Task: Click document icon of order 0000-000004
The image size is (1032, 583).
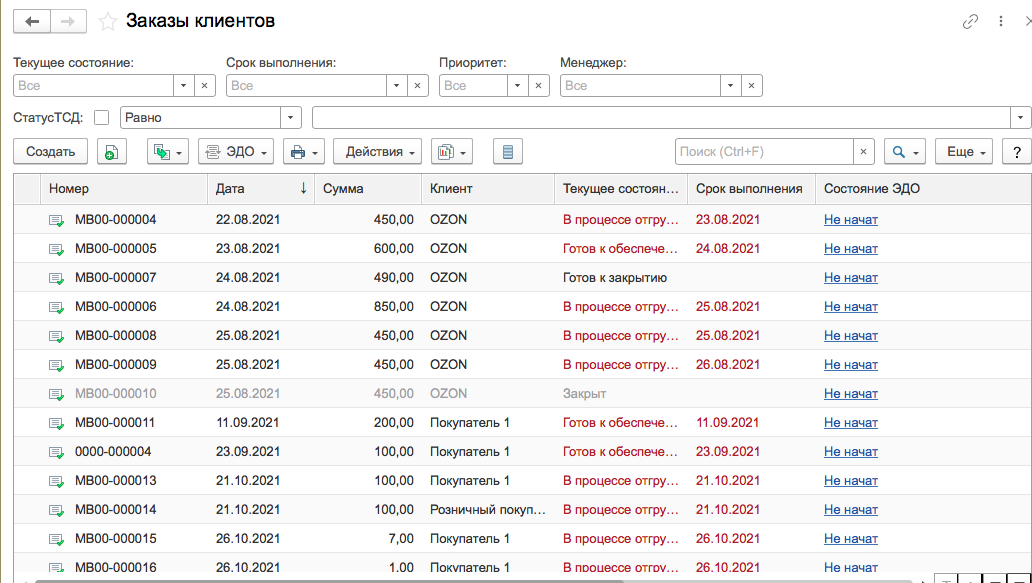Action: point(57,452)
